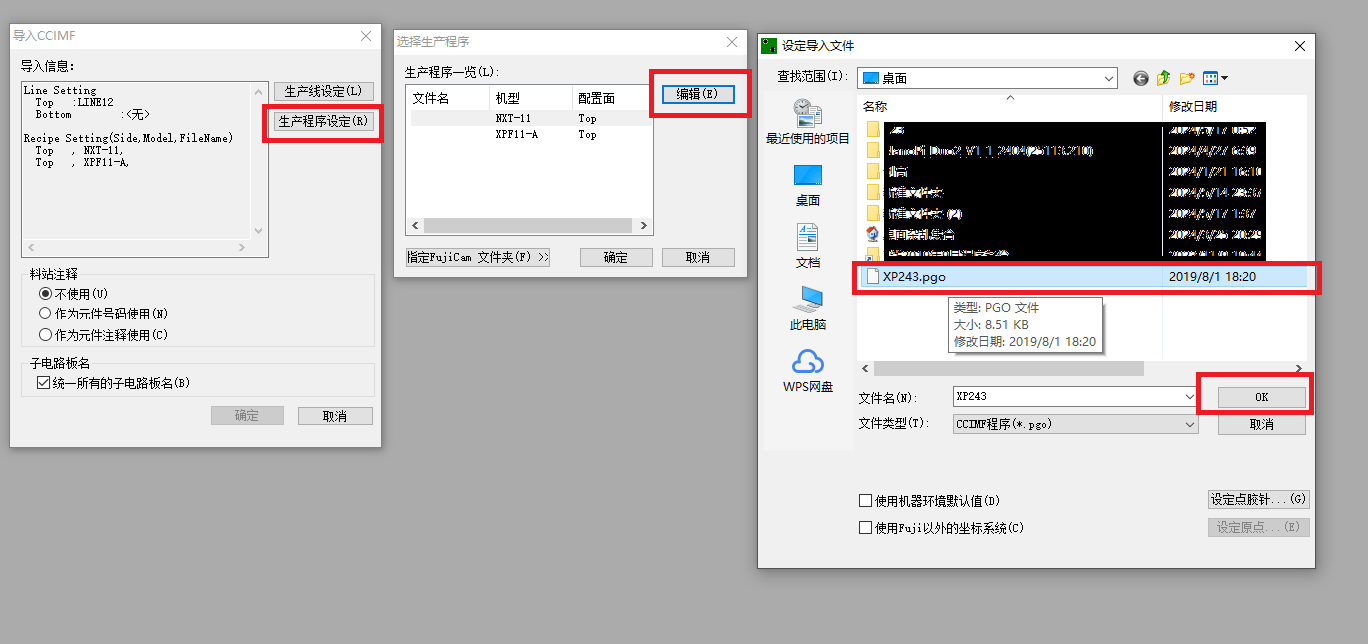Select 文档 in the places sidebar

[807, 246]
